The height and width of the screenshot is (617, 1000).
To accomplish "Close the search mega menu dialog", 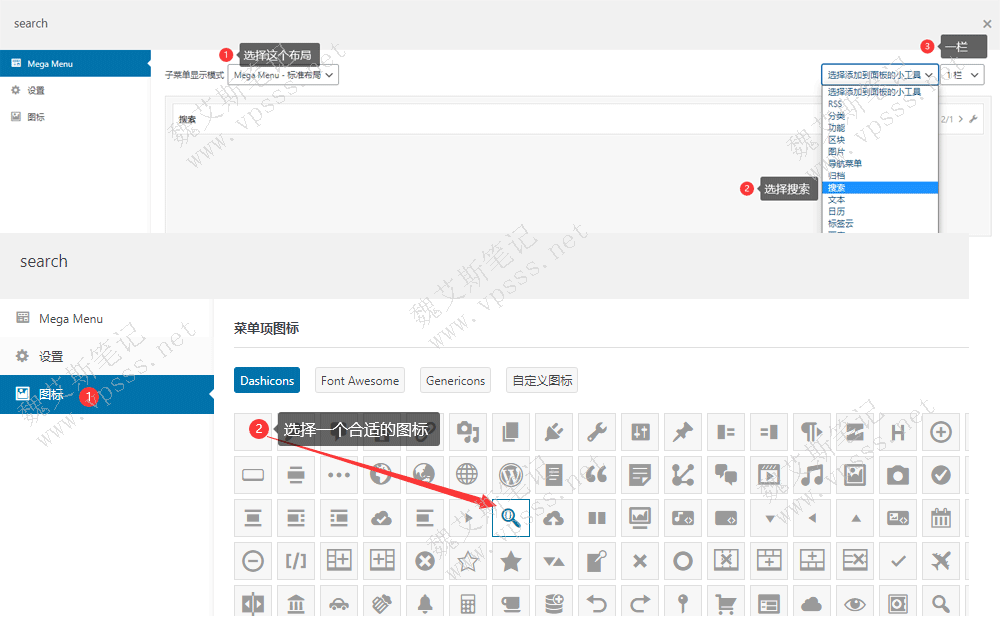I will [x=987, y=24].
